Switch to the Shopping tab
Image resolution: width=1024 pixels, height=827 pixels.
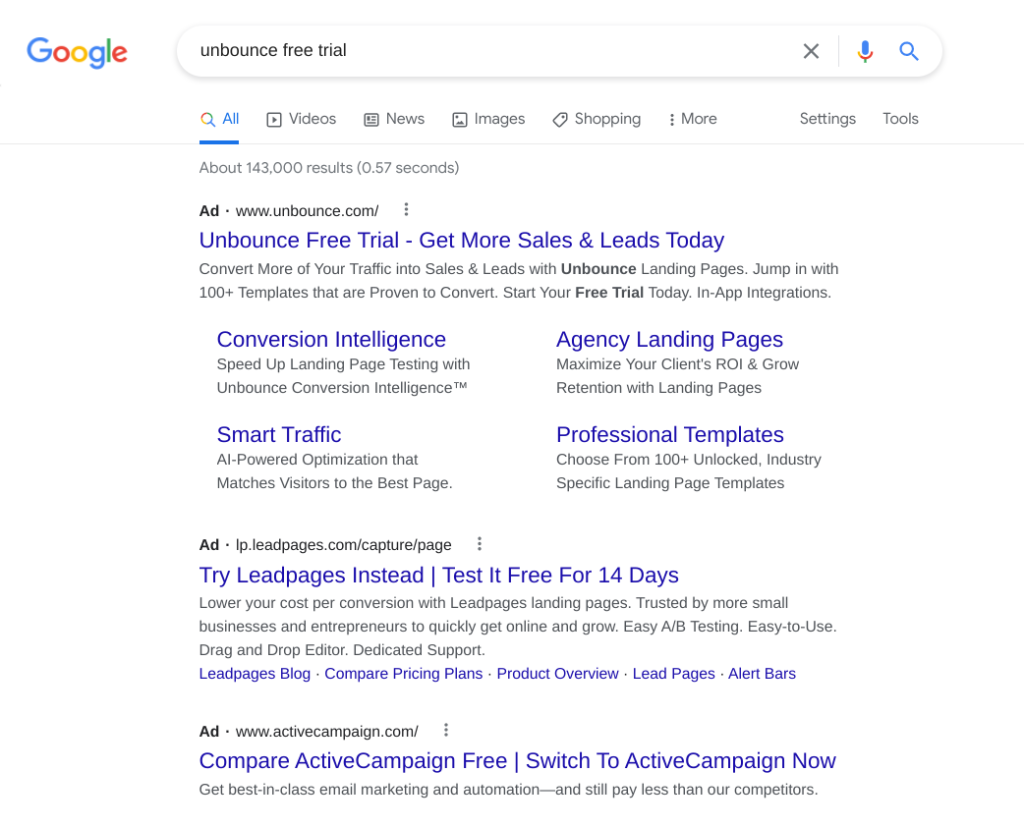coord(596,119)
